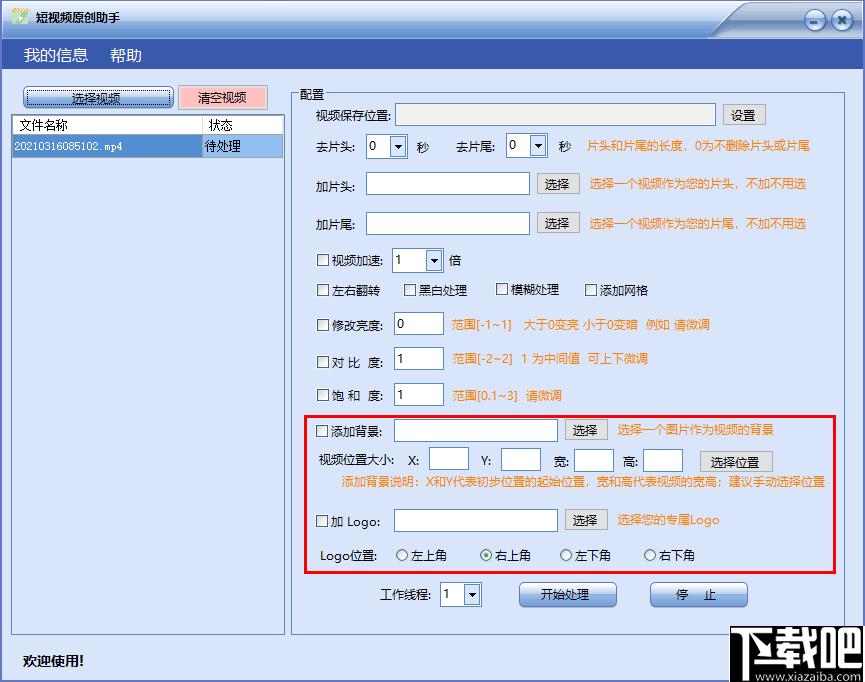This screenshot has height=682, width=865.
Task: Expand the 去片尾 seconds dropdown
Action: 538,146
